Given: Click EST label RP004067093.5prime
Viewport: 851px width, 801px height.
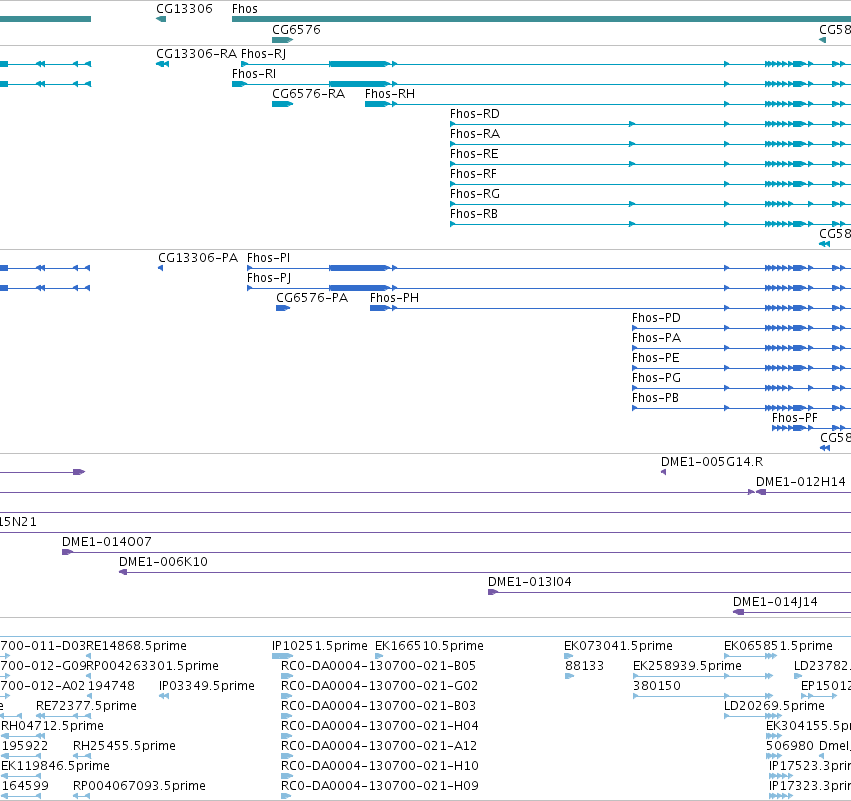Looking at the screenshot, I should [139, 786].
